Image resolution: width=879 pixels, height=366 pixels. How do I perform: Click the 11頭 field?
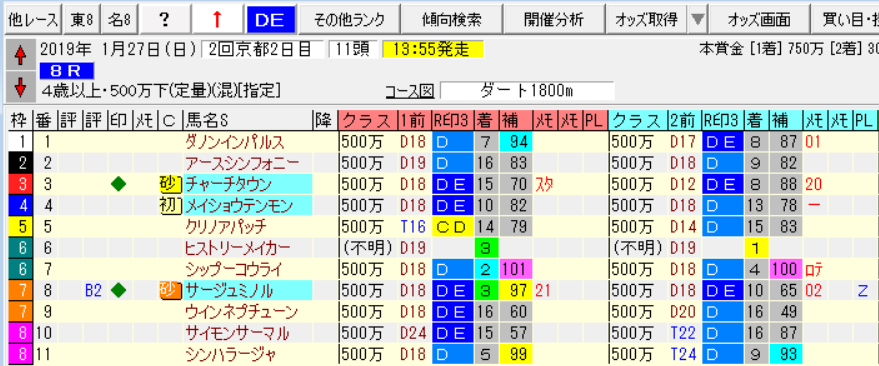[353, 50]
